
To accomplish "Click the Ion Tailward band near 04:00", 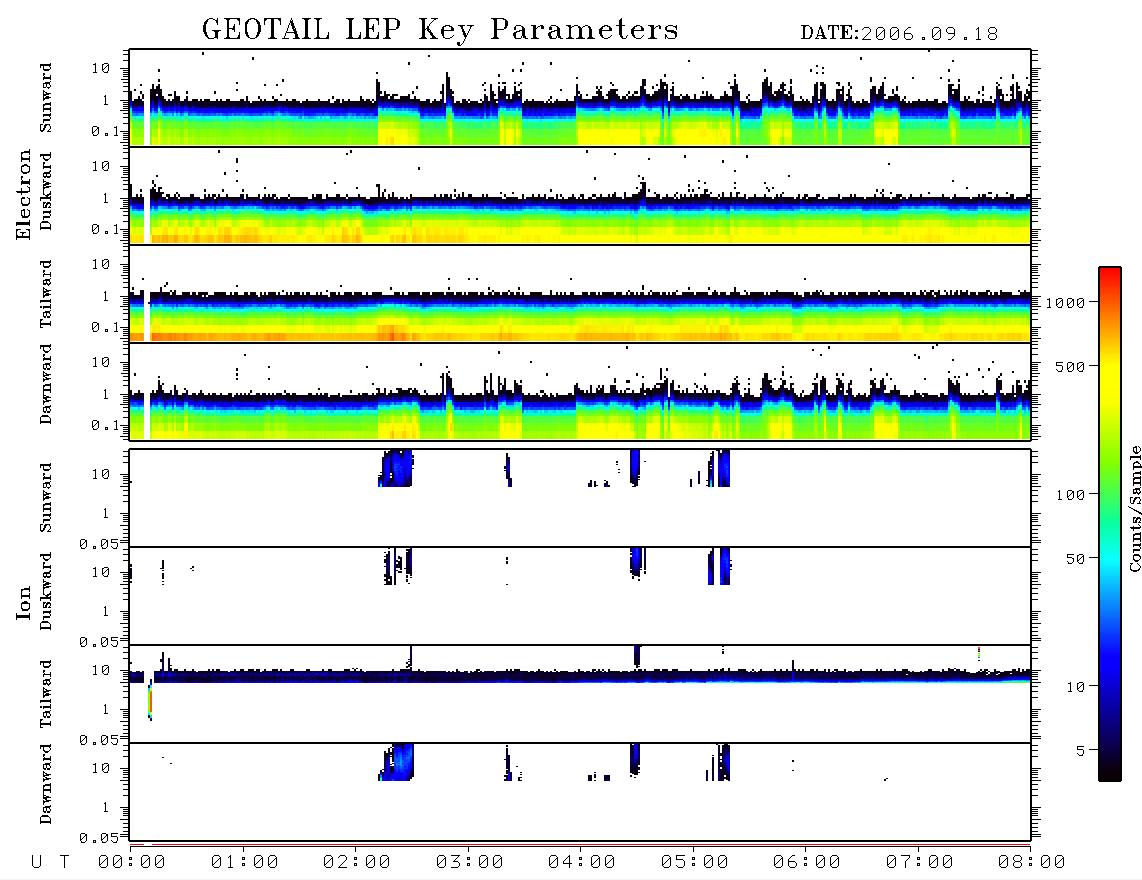I will tap(580, 676).
